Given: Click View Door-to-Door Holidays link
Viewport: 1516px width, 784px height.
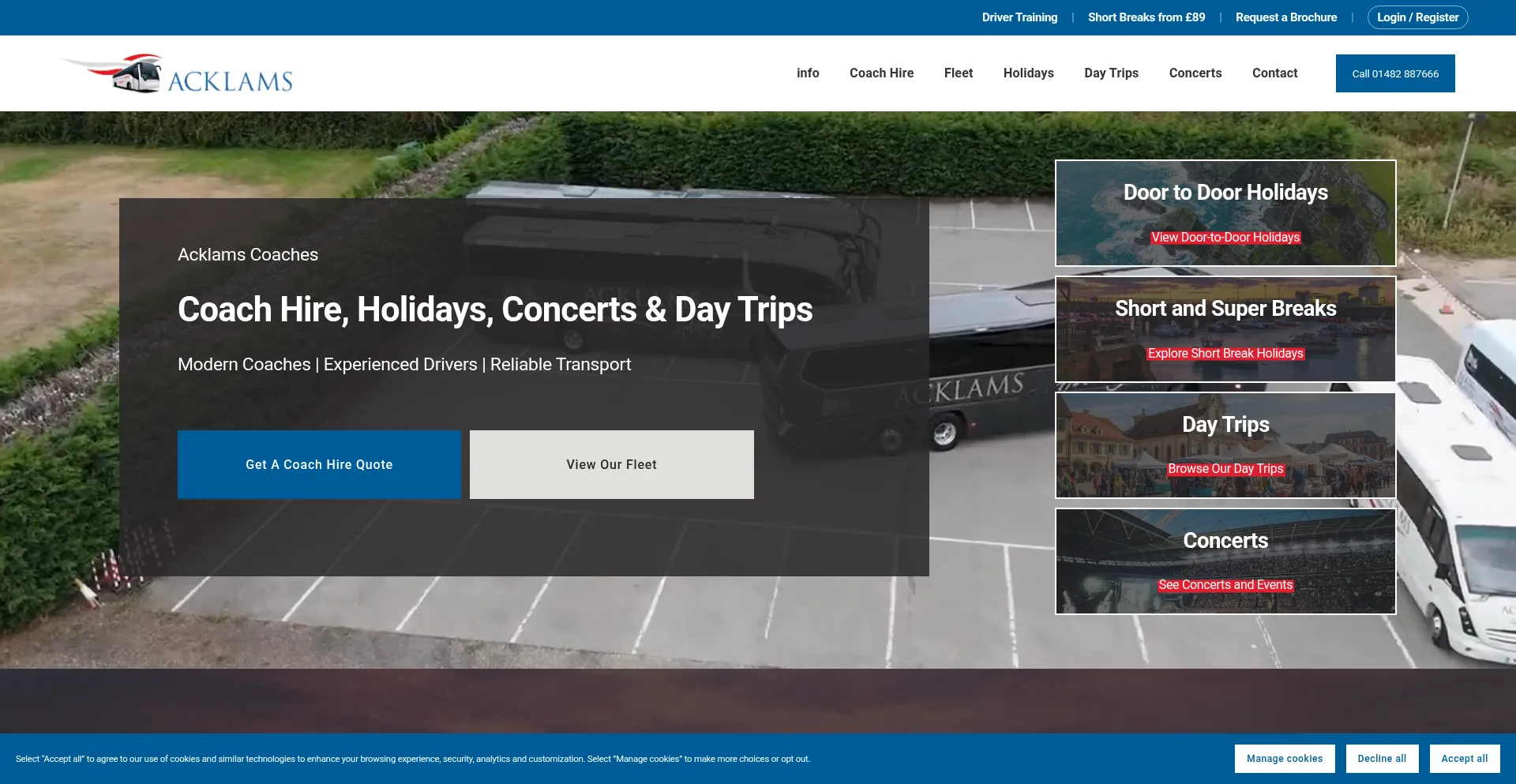Looking at the screenshot, I should click(x=1225, y=238).
